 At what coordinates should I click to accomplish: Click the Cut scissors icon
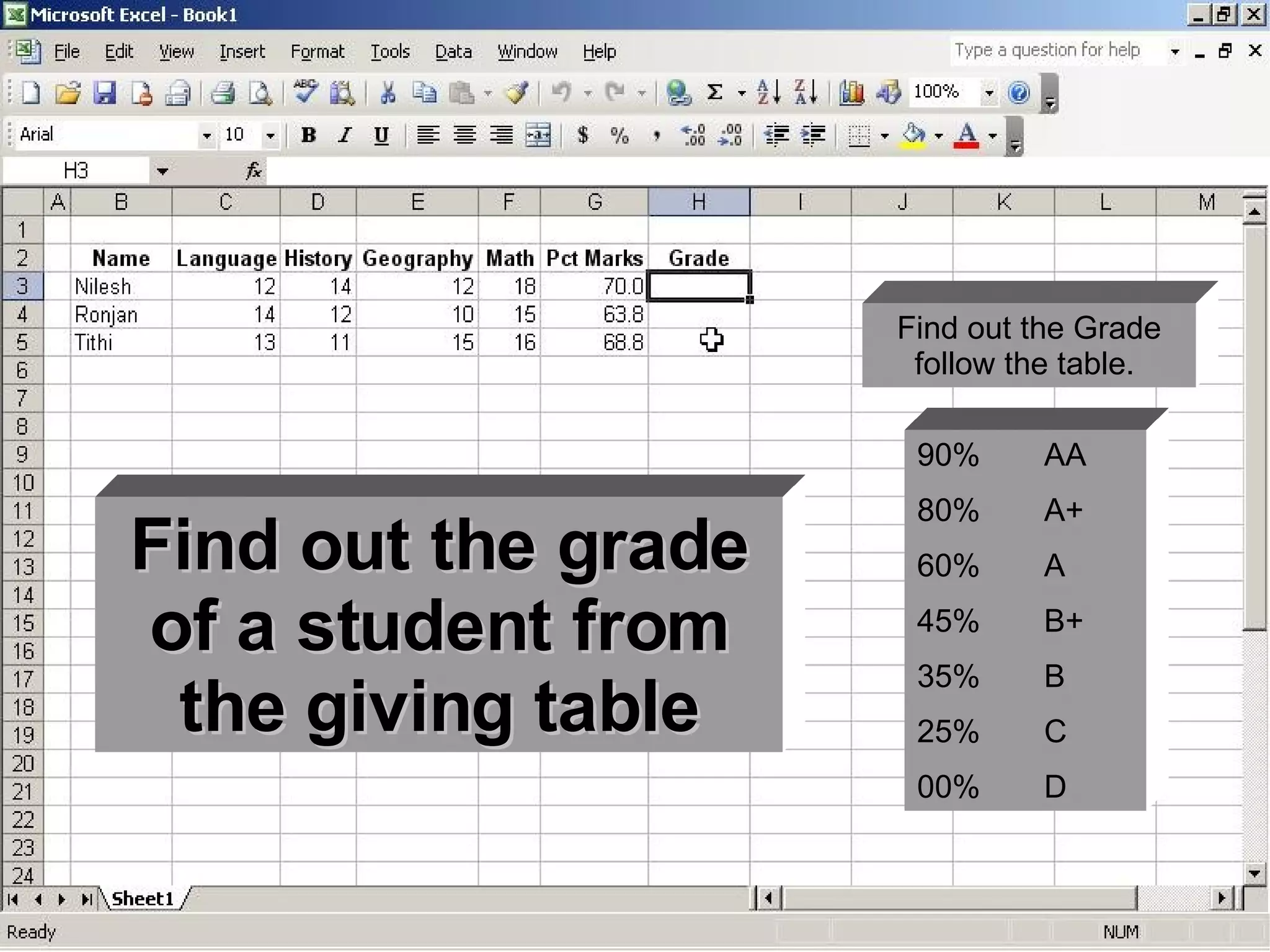click(x=388, y=93)
